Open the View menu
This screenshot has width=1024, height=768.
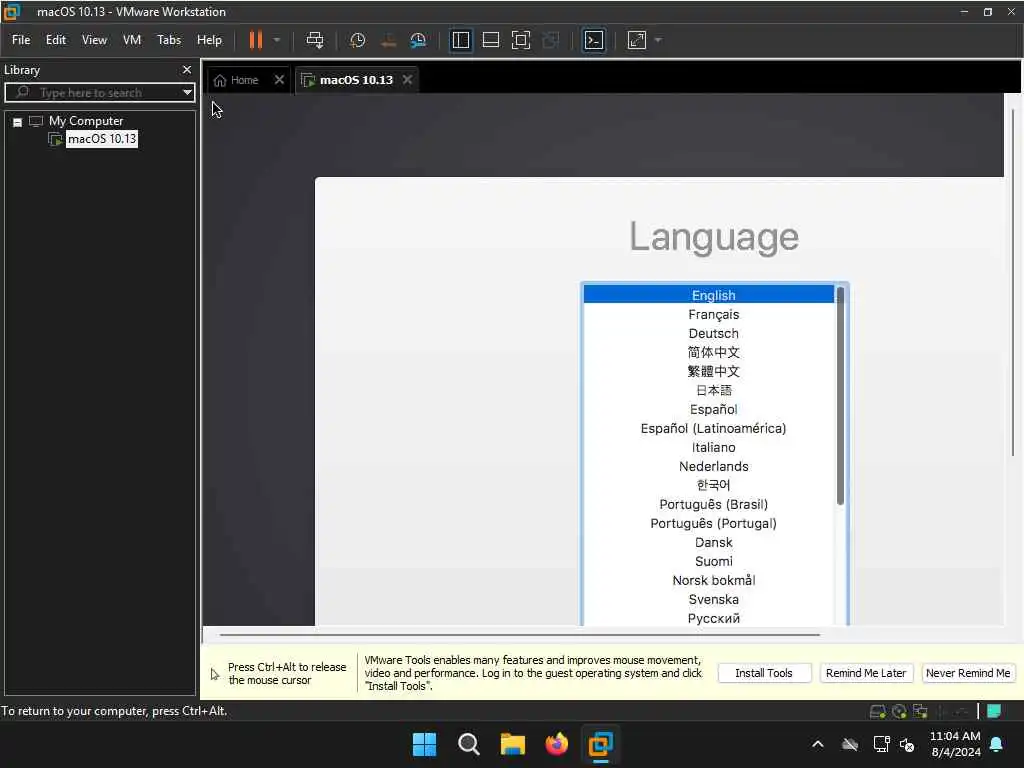94,40
